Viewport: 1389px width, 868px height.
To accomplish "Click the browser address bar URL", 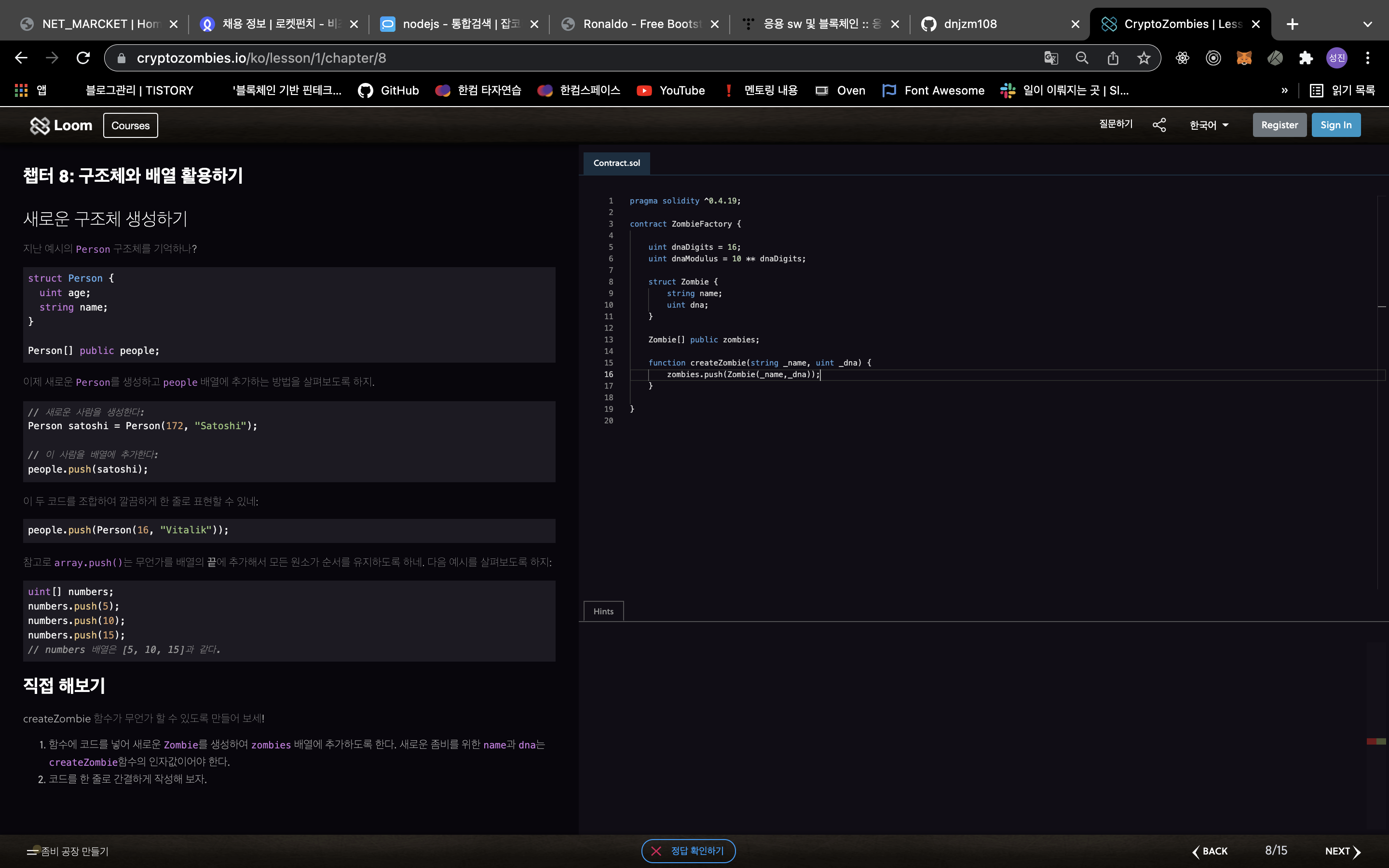I will point(261,58).
